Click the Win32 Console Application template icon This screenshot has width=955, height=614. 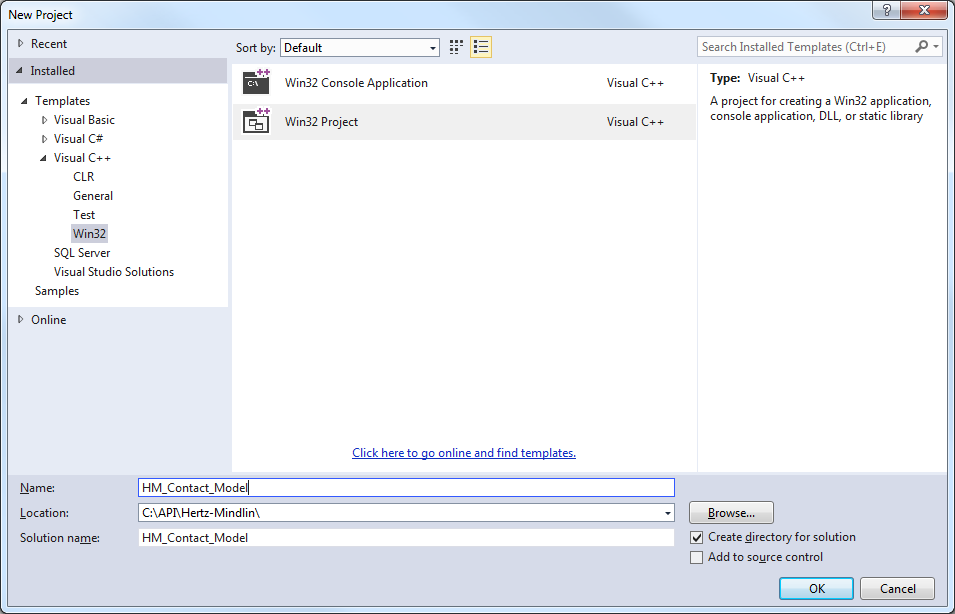(x=257, y=83)
